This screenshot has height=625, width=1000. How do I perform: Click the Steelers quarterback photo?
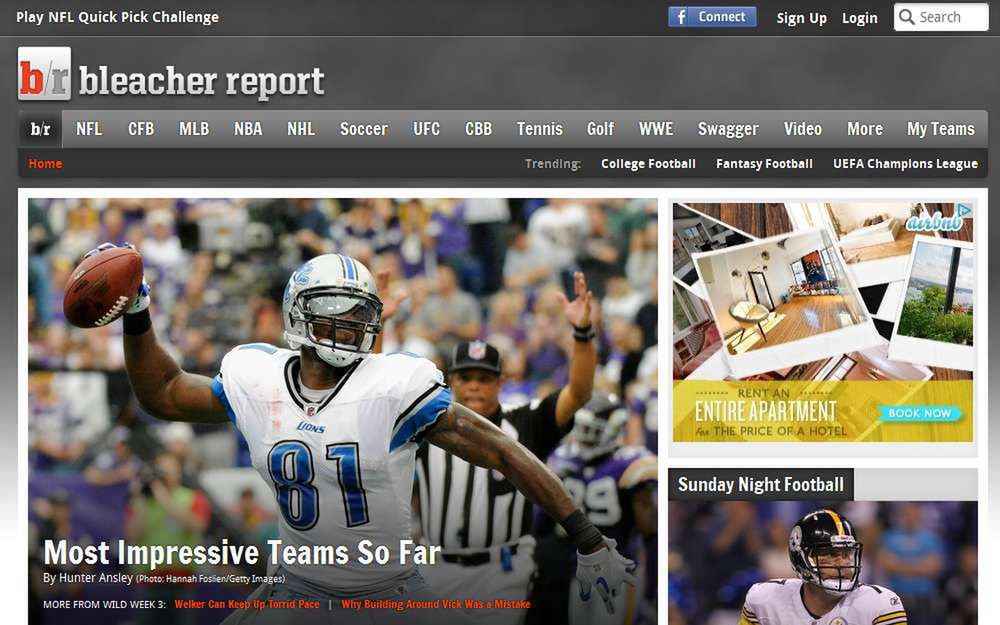(x=823, y=562)
